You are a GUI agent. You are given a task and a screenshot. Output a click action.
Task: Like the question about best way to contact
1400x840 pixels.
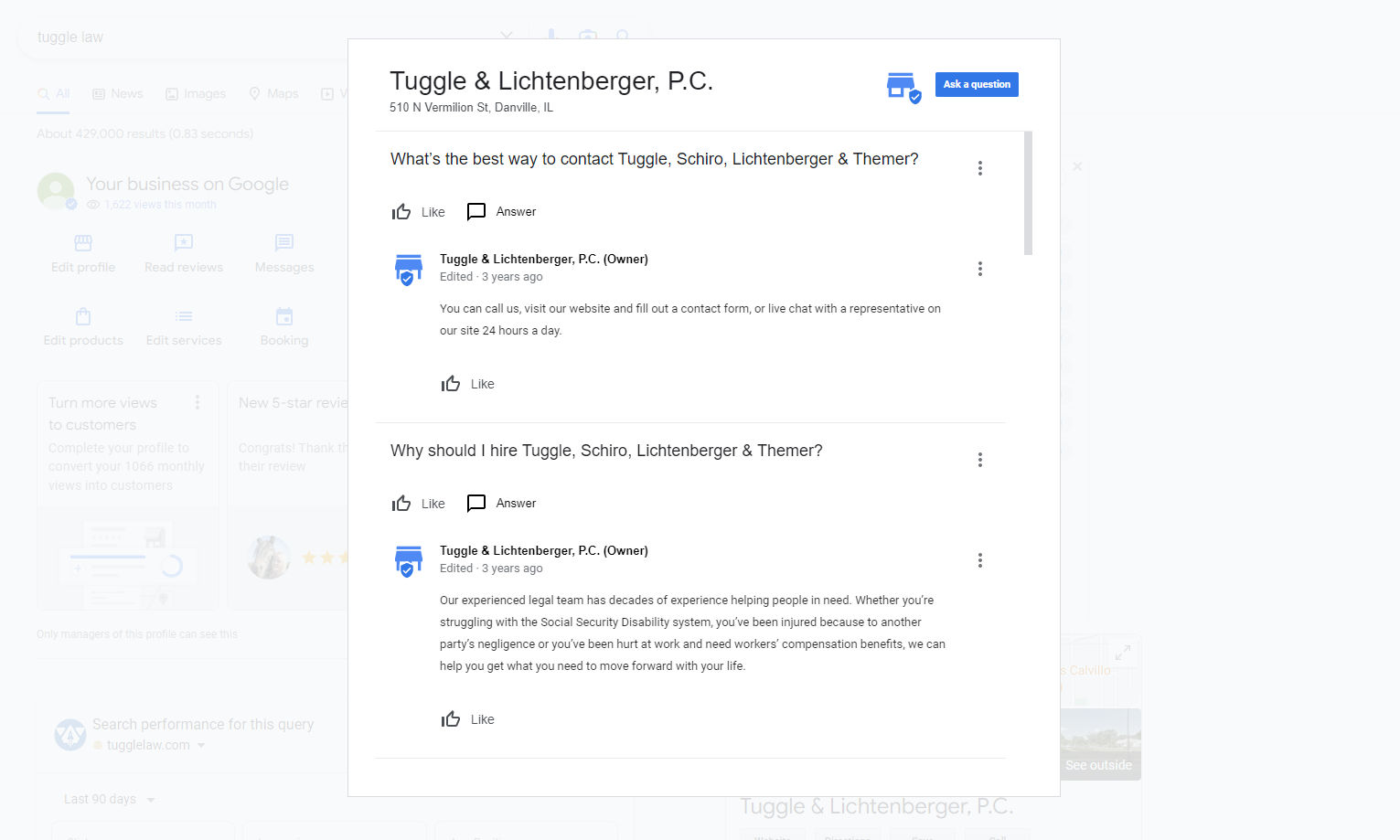point(418,212)
